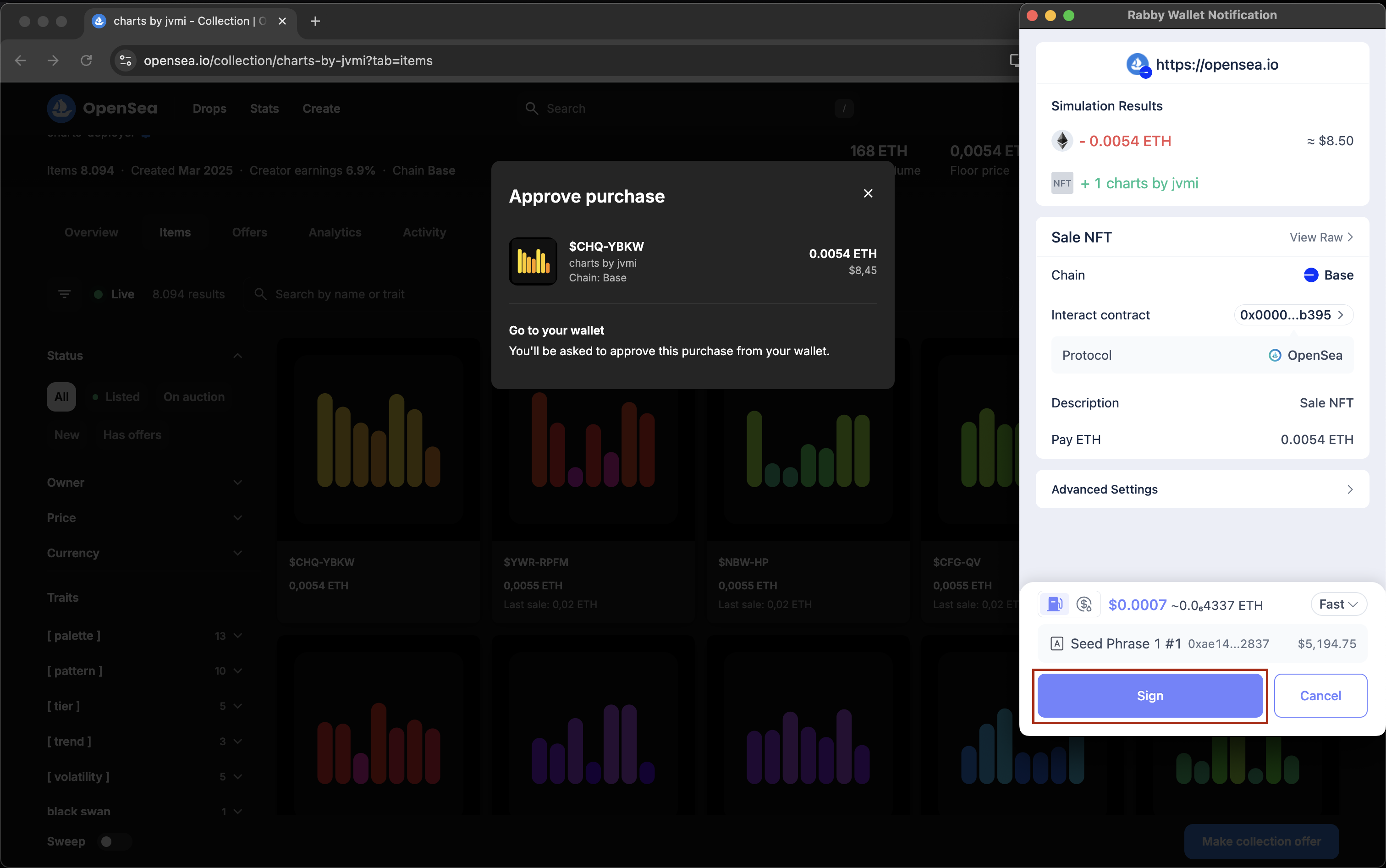This screenshot has height=868, width=1386.
Task: Select the Has offers status filter
Action: [132, 434]
